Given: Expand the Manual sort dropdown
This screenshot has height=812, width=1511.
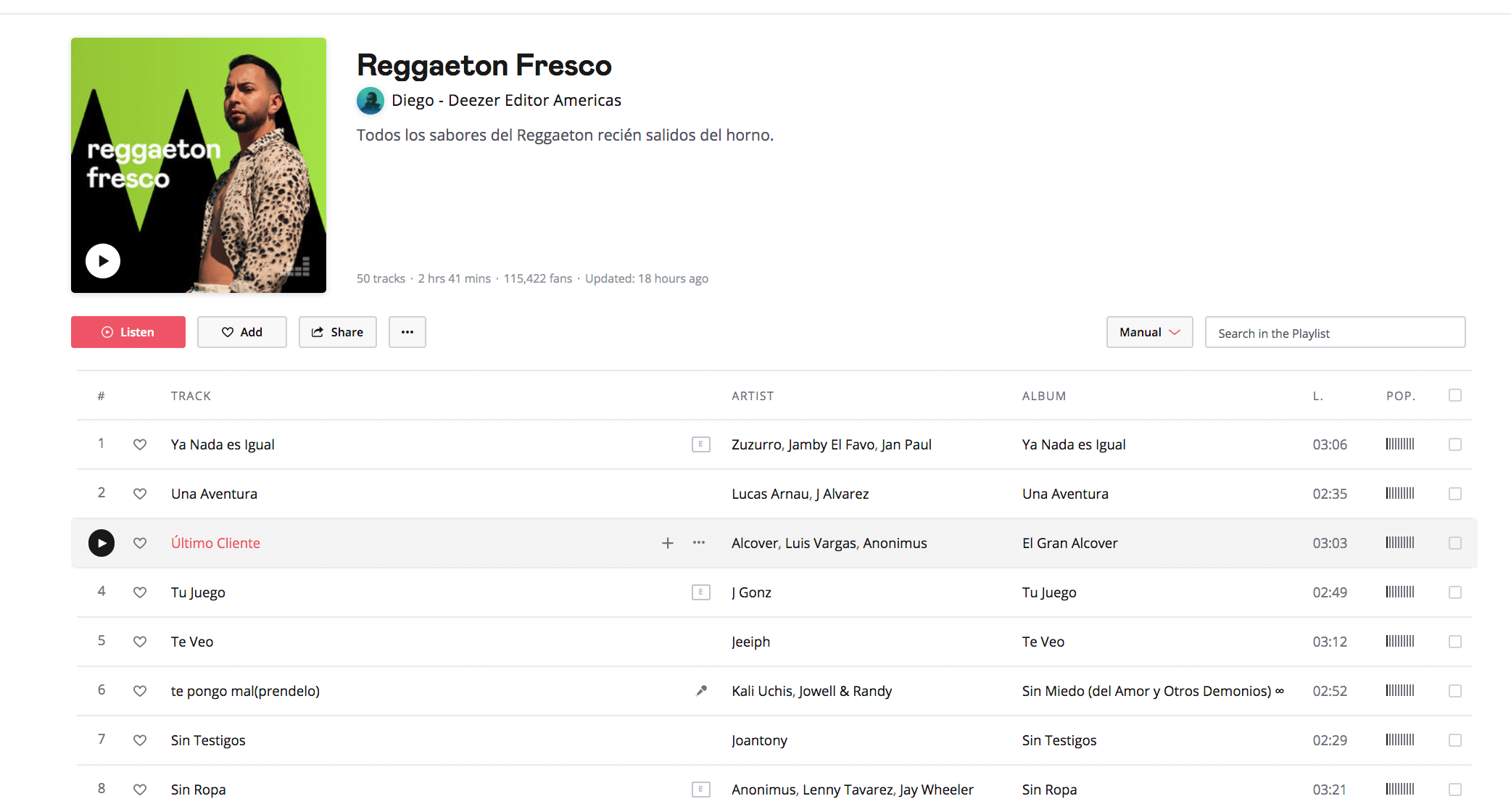Looking at the screenshot, I should point(1149,332).
